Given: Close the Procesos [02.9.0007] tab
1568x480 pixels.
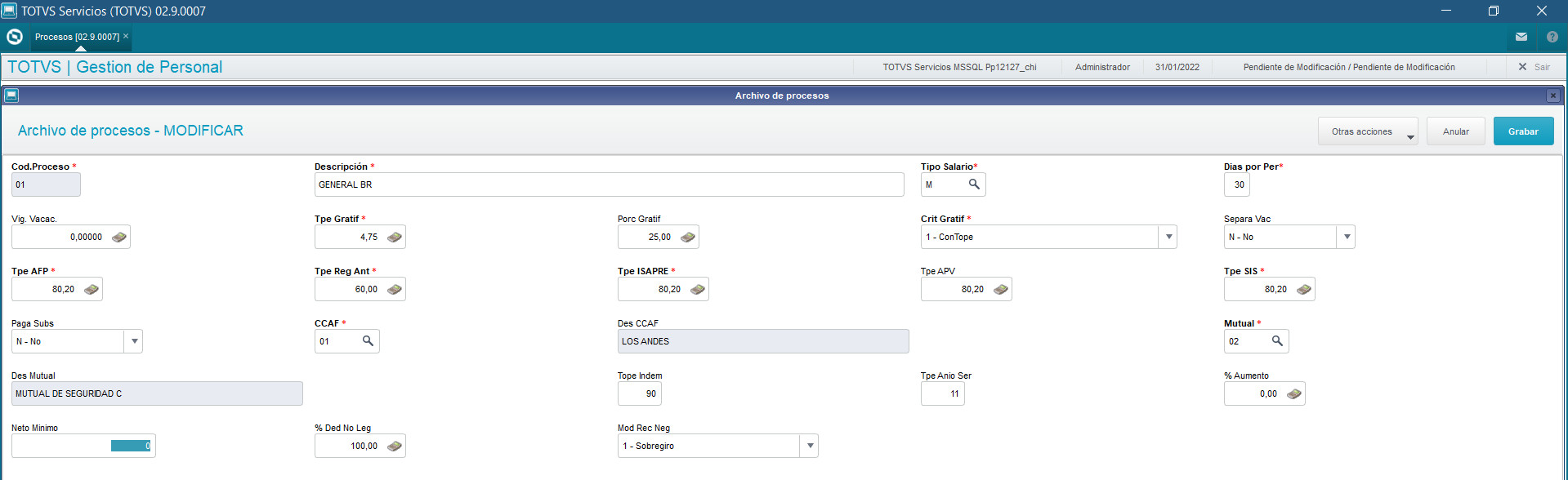Looking at the screenshot, I should pos(126,36).
